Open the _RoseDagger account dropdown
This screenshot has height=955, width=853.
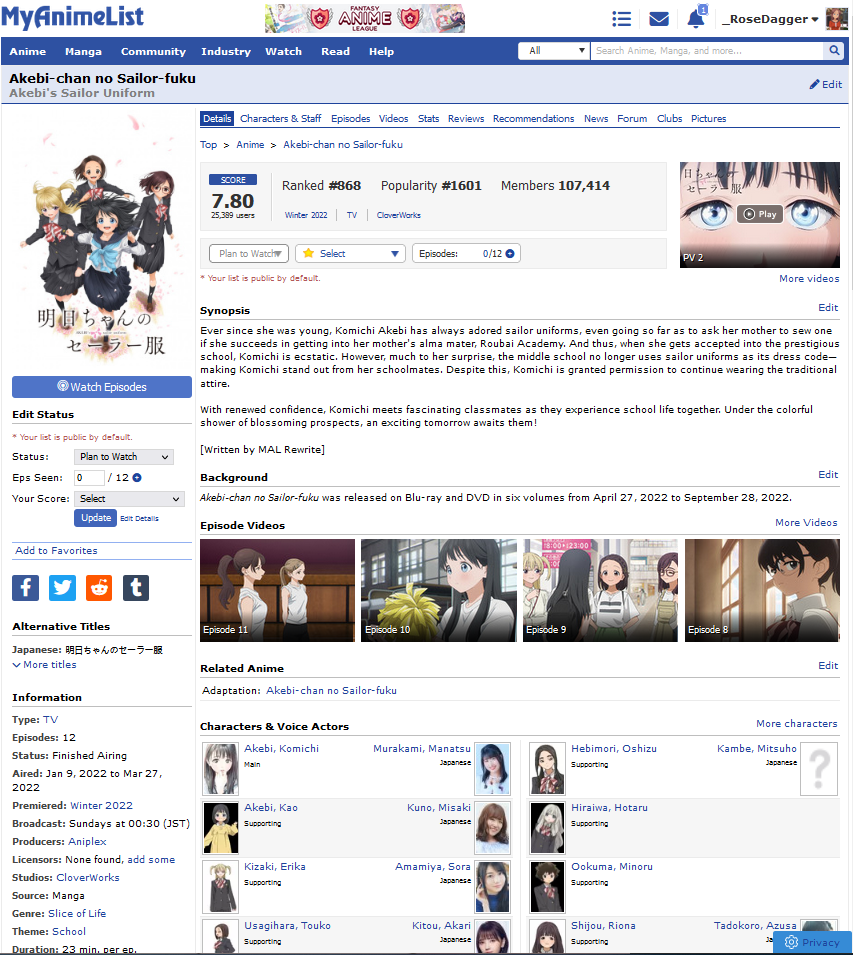[x=770, y=19]
